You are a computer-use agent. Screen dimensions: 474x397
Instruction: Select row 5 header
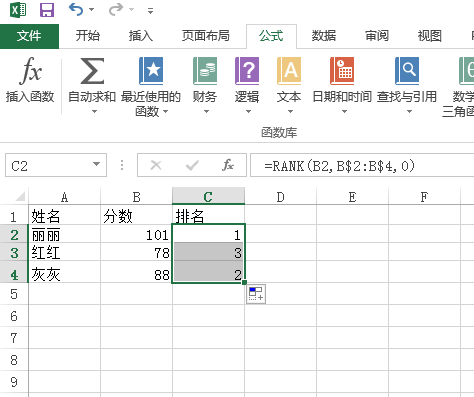(14, 294)
